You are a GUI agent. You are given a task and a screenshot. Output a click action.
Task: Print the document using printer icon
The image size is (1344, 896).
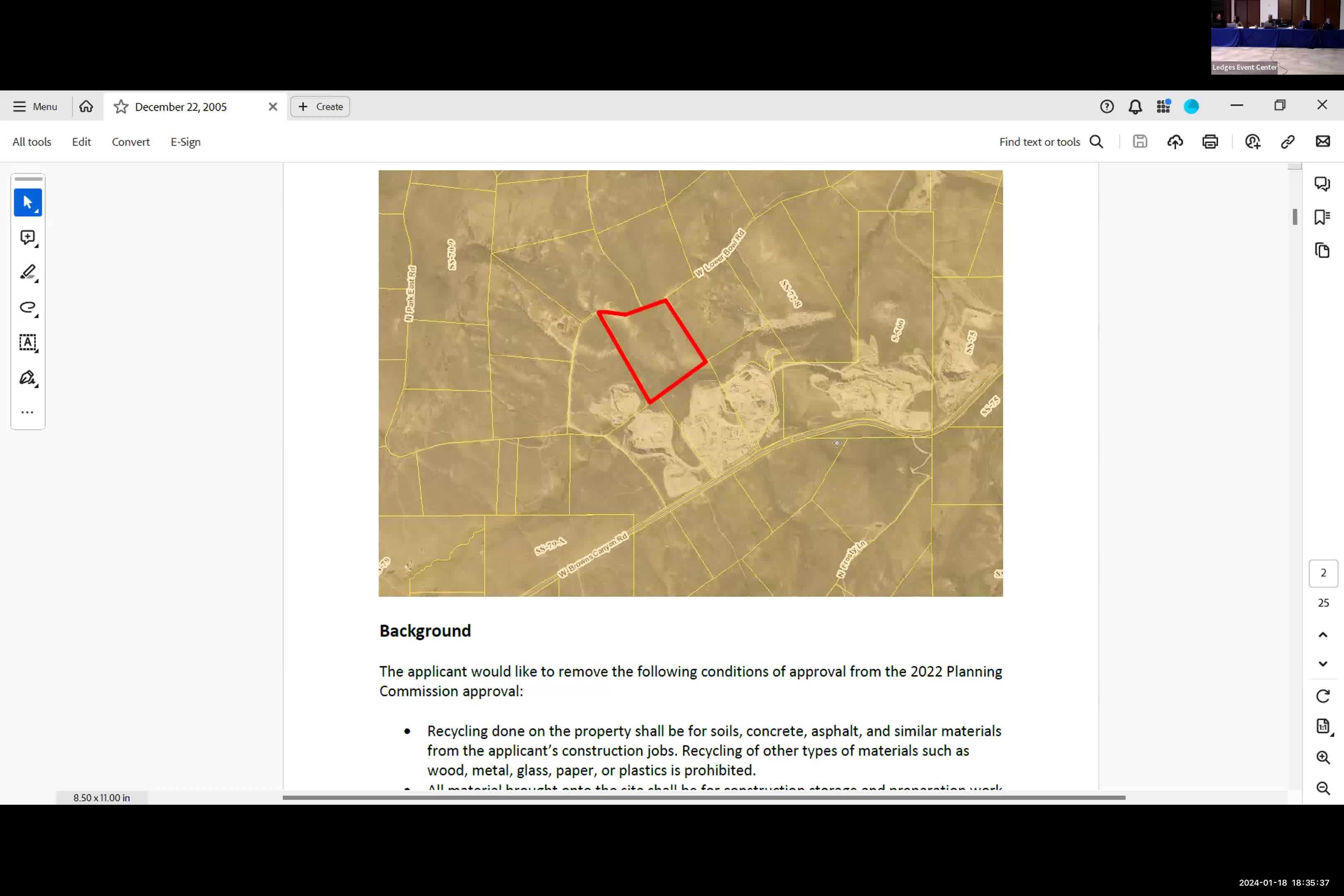[x=1210, y=142]
